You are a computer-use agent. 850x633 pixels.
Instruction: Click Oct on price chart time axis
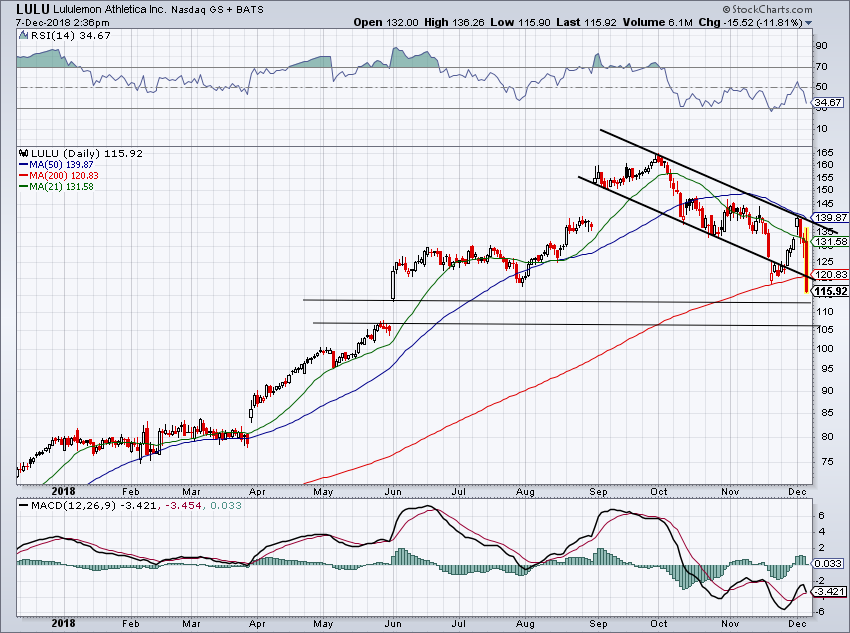point(658,492)
